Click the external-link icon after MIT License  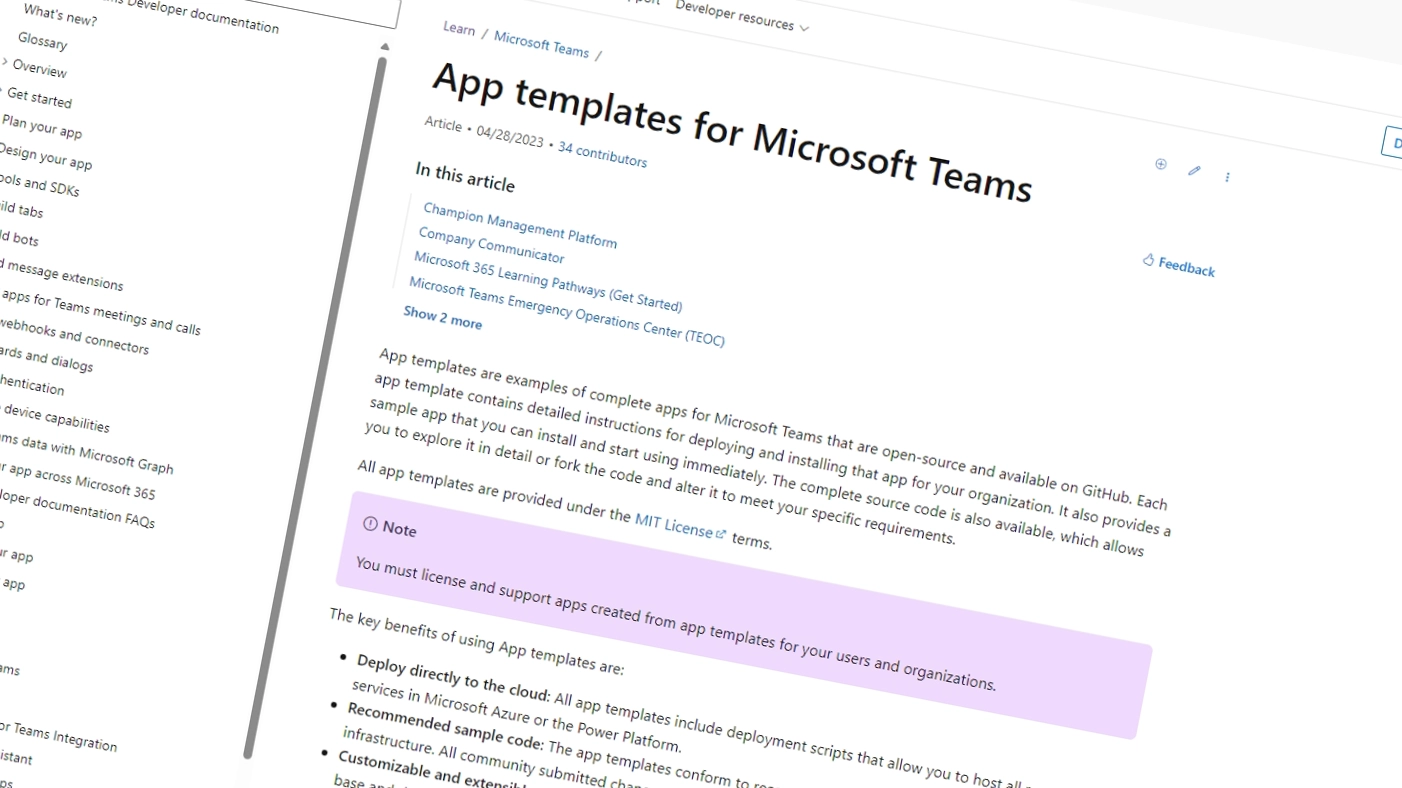pyautogui.click(x=722, y=533)
